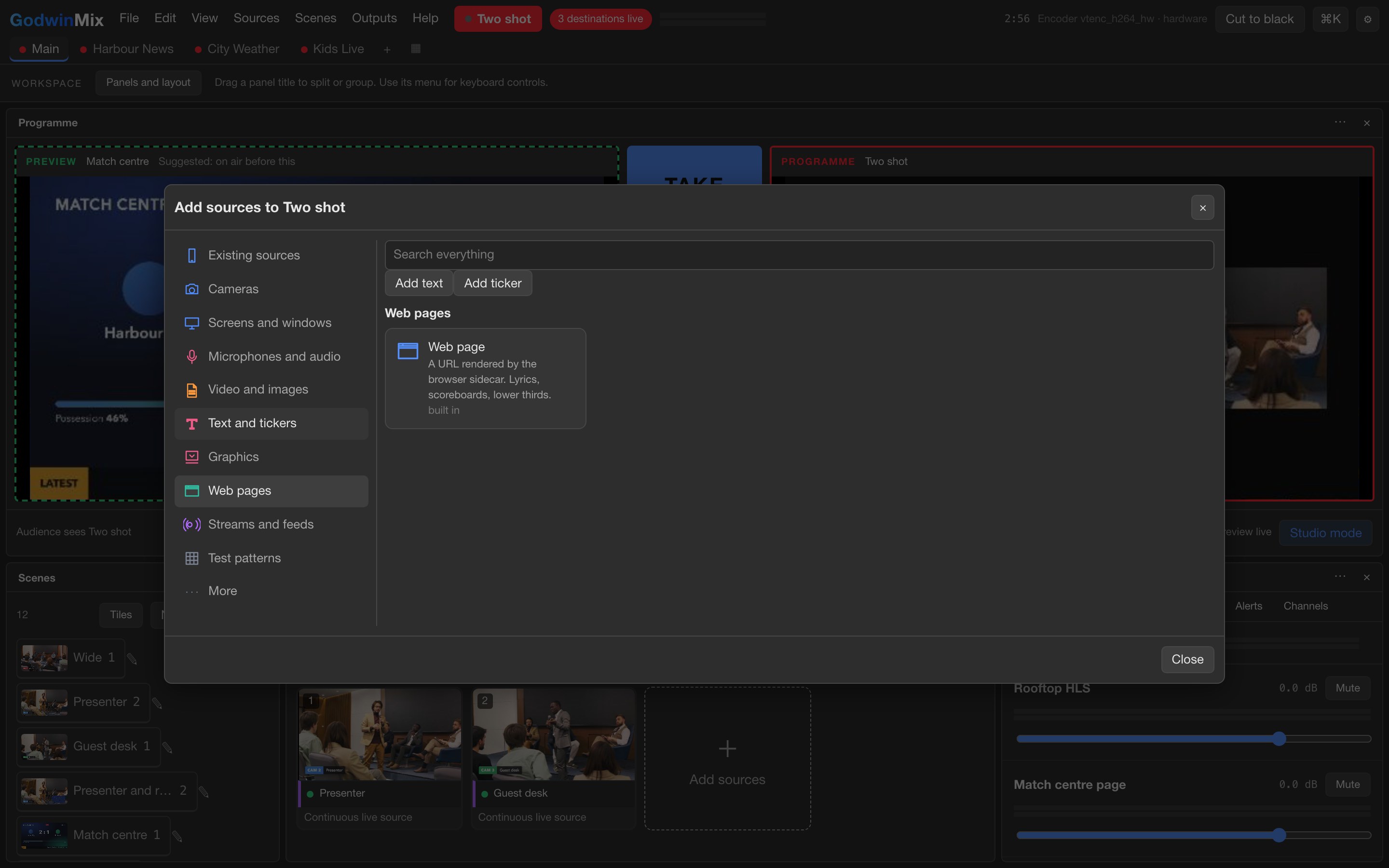Click the Streams and feeds broadcast icon
Screen dimensions: 1389x868
tap(191, 525)
